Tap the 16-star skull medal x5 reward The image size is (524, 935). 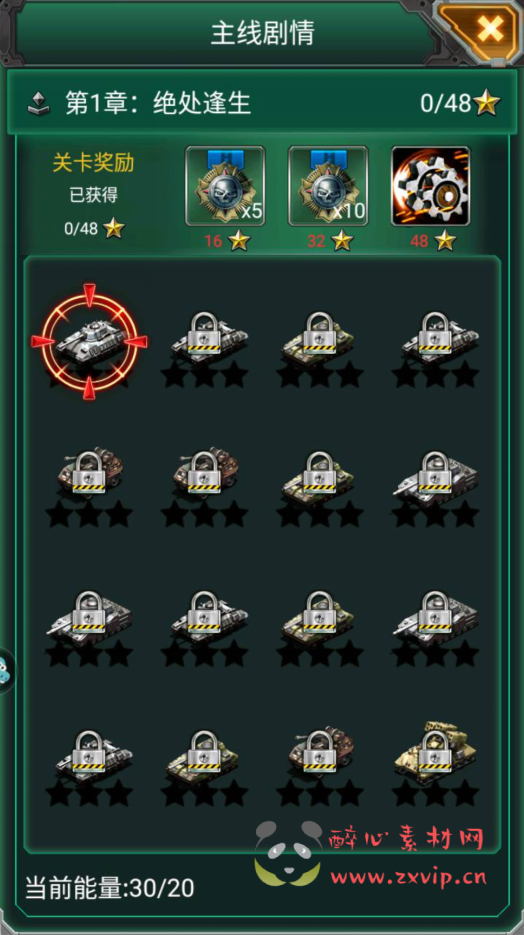point(225,186)
